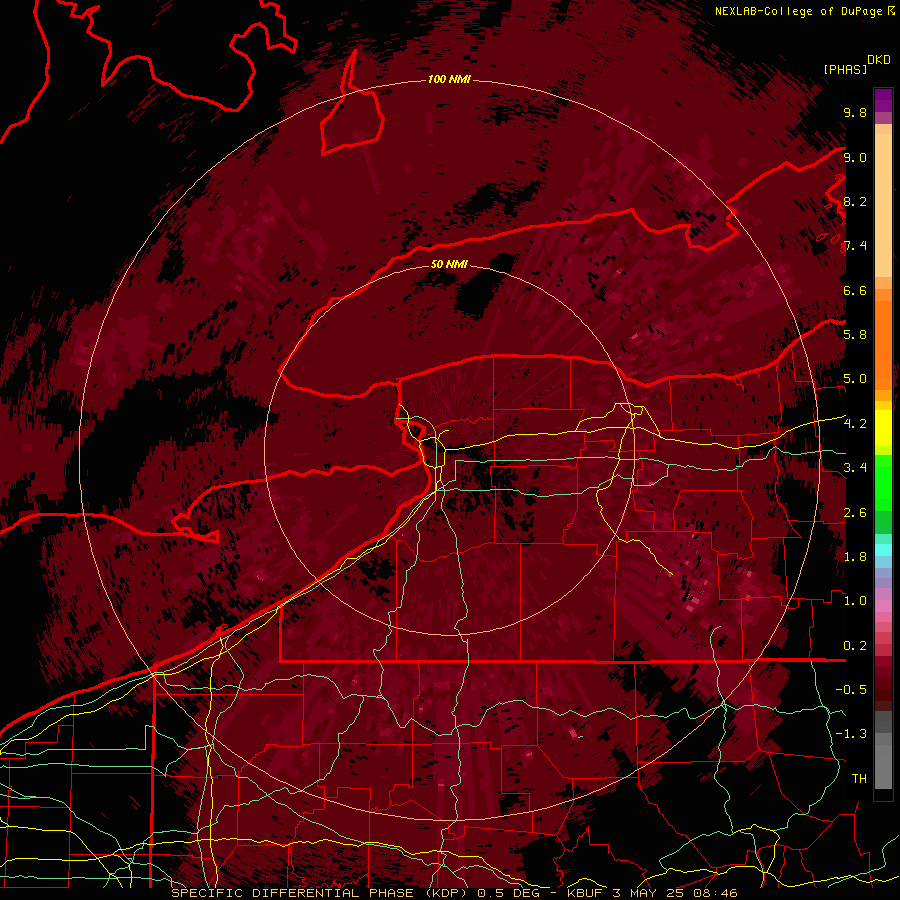
Task: Click the 9.8 legend value
Action: [855, 113]
